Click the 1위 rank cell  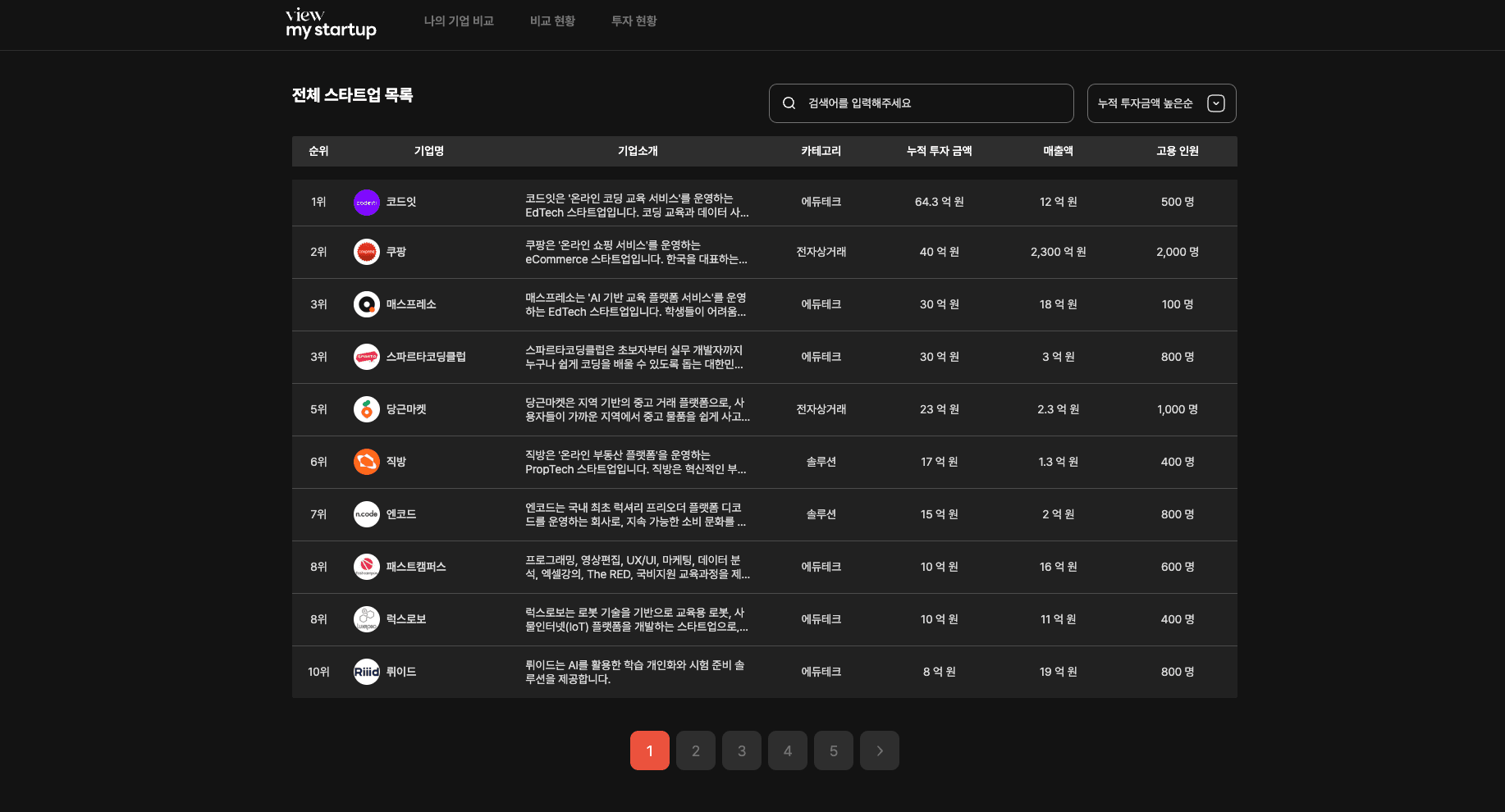coord(318,203)
